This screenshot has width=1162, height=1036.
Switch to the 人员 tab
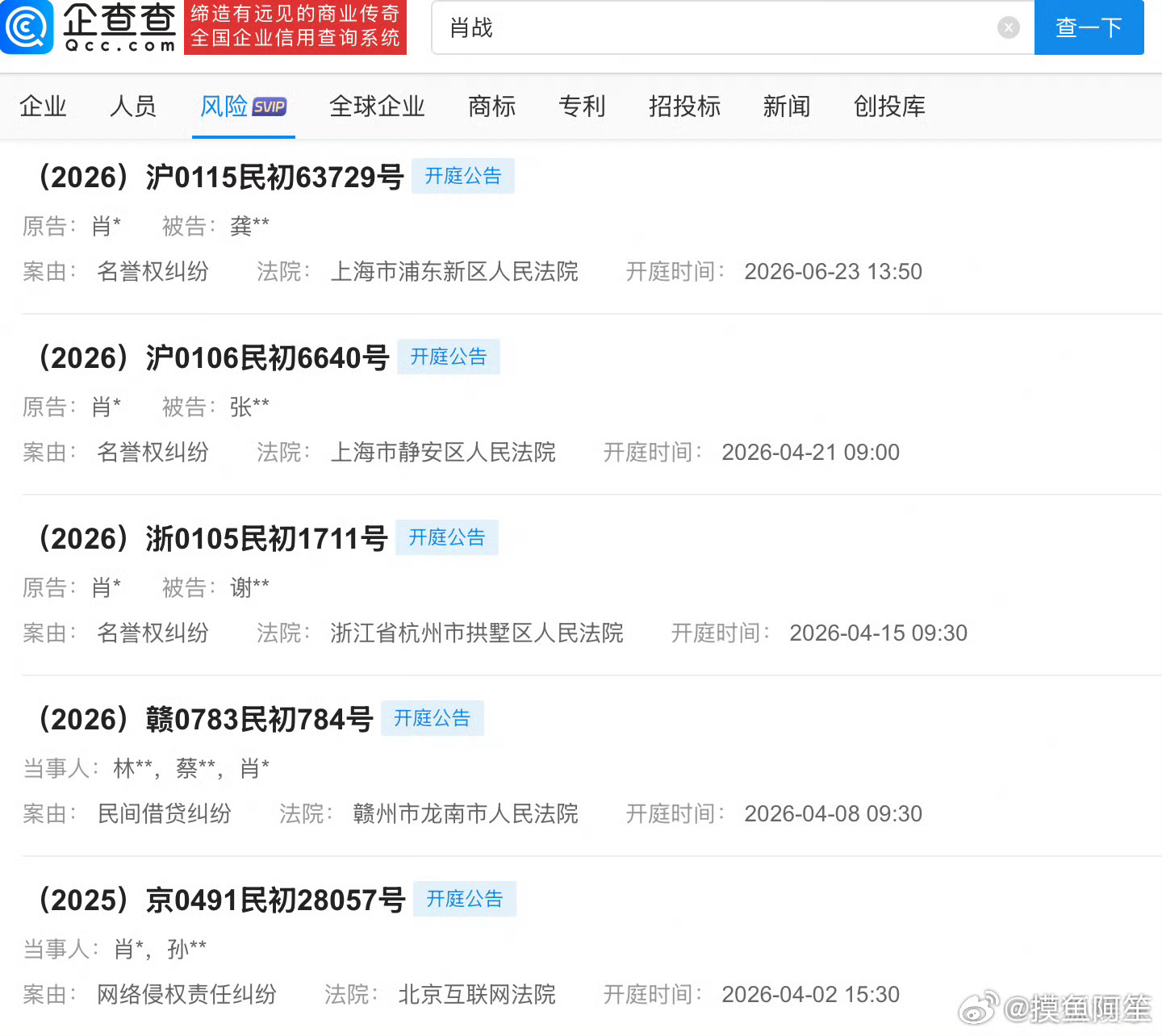pos(133,107)
